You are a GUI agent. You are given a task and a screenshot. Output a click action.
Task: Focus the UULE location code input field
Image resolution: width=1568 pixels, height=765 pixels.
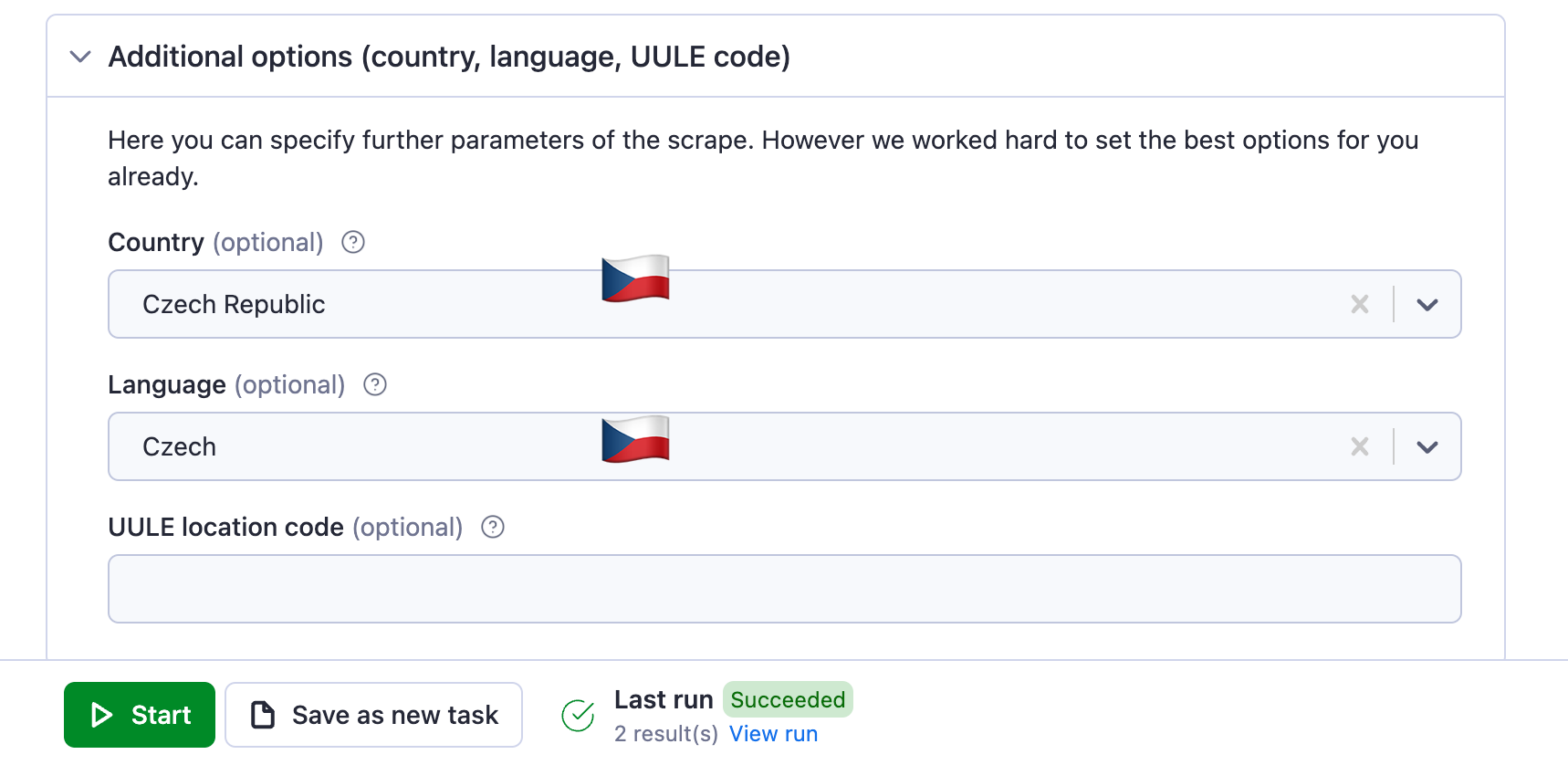click(x=785, y=589)
